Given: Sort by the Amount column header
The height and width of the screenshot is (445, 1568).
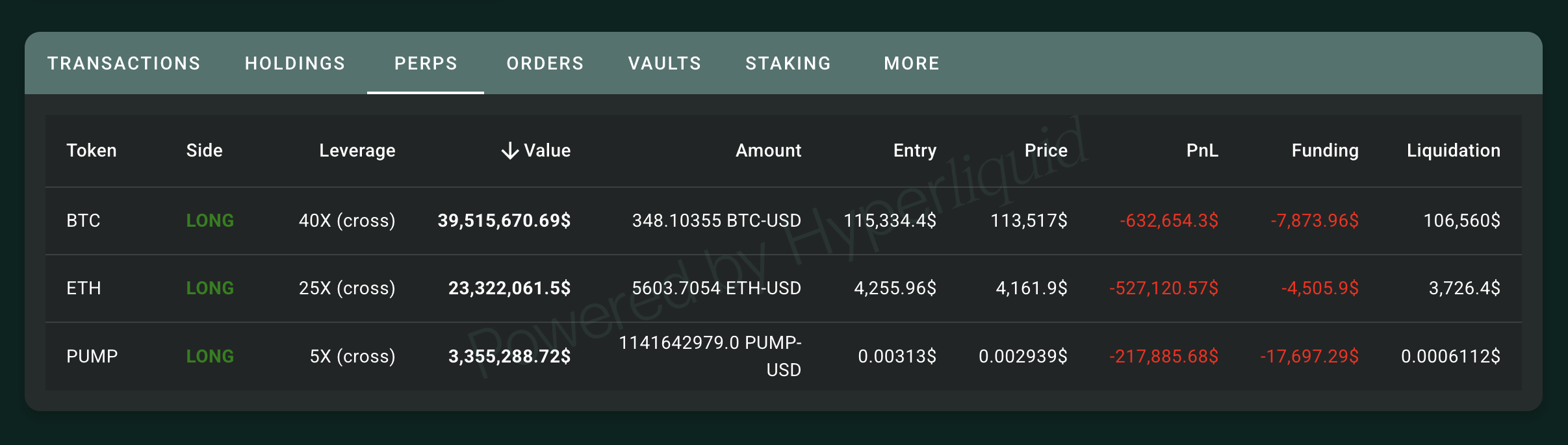Looking at the screenshot, I should point(768,151).
